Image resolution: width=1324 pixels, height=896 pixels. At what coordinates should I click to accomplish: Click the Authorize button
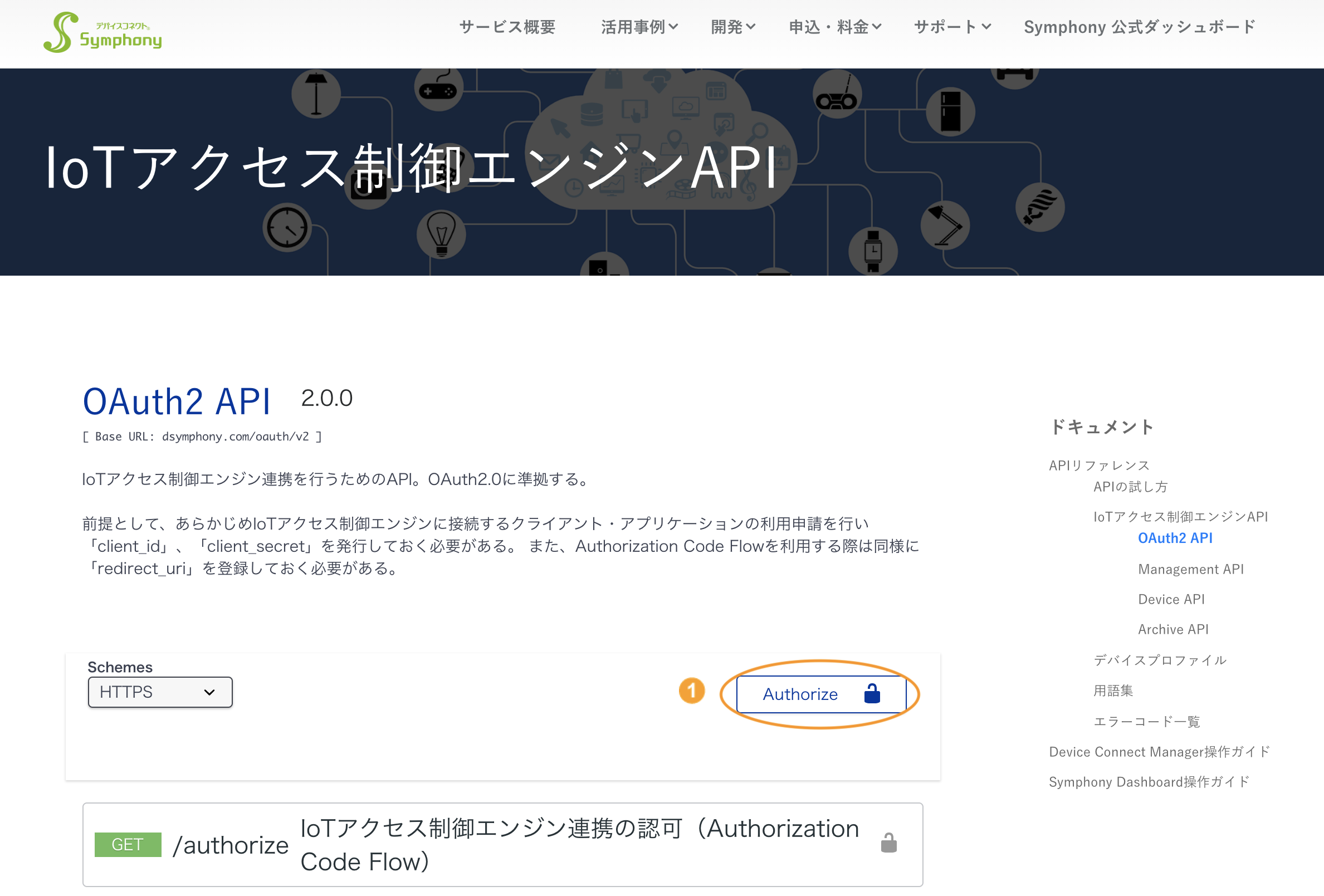(821, 694)
